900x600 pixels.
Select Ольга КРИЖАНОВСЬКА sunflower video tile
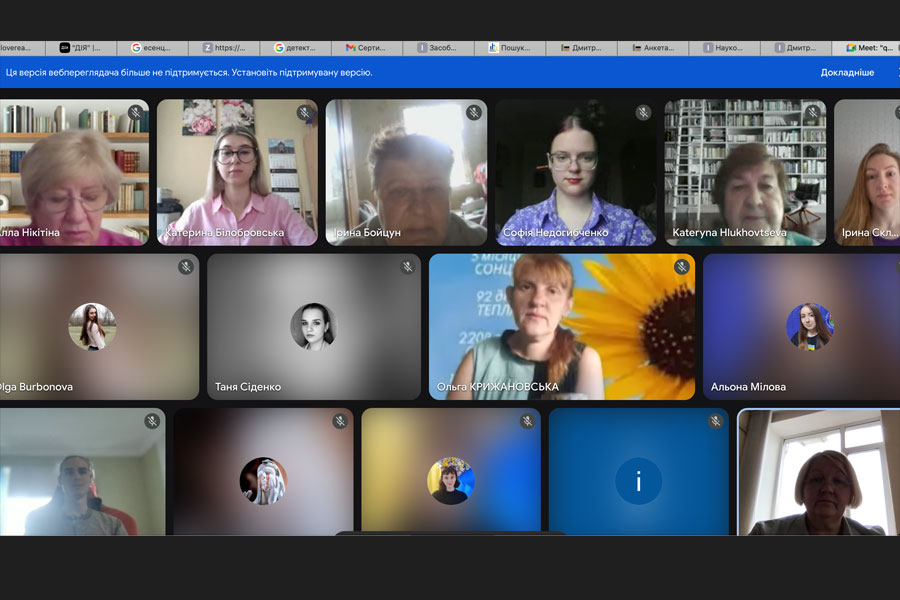[562, 327]
